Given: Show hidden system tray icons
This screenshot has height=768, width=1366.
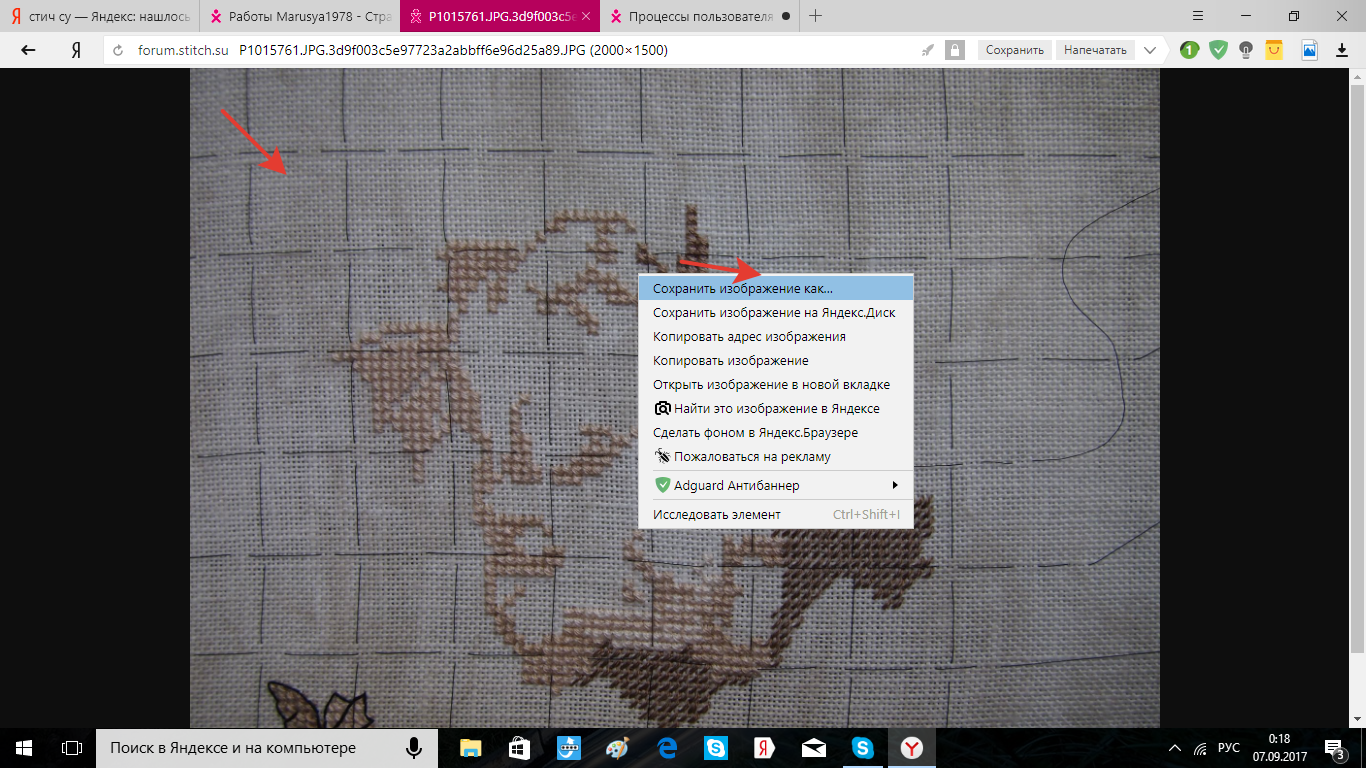Looking at the screenshot, I should pyautogui.click(x=1175, y=748).
